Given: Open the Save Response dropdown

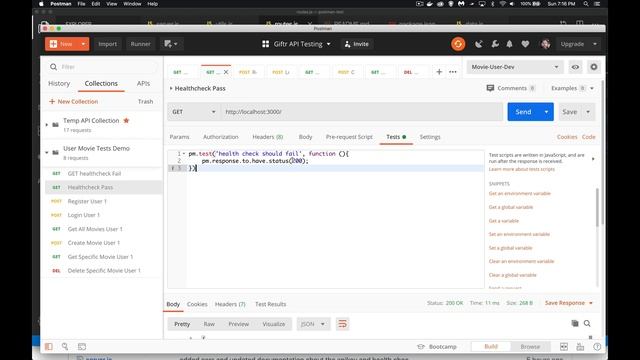Looking at the screenshot, I should tap(569, 303).
